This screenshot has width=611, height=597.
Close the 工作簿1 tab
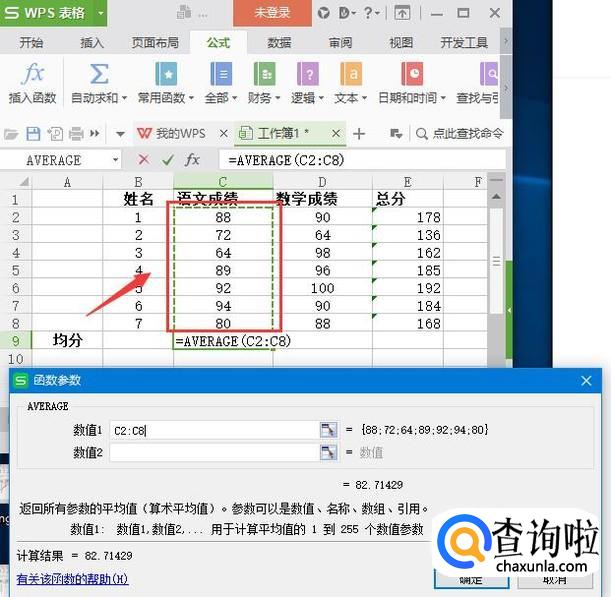click(x=336, y=134)
